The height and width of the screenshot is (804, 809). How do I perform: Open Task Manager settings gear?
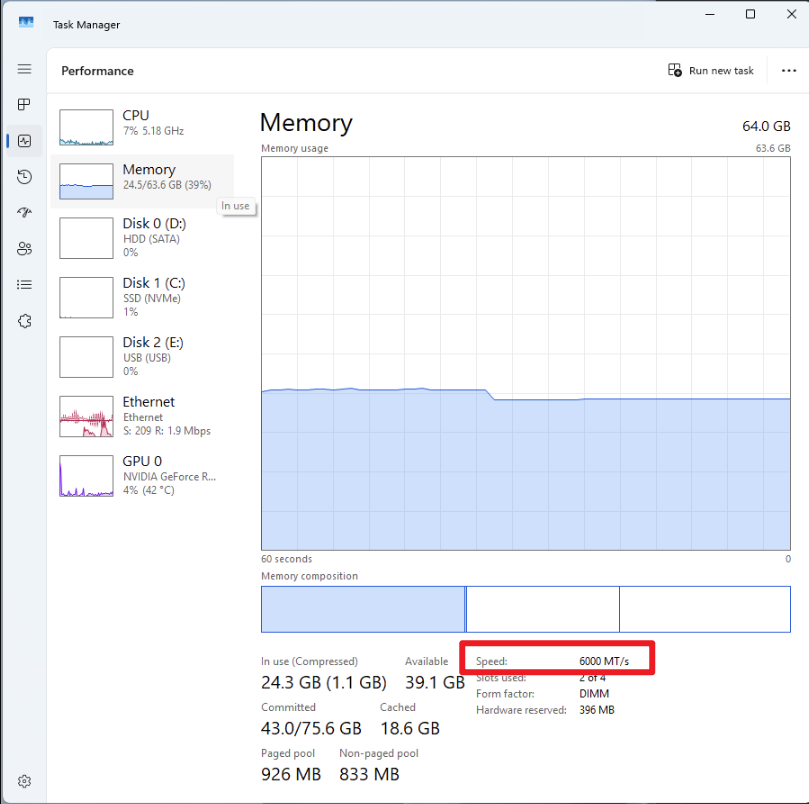point(25,781)
